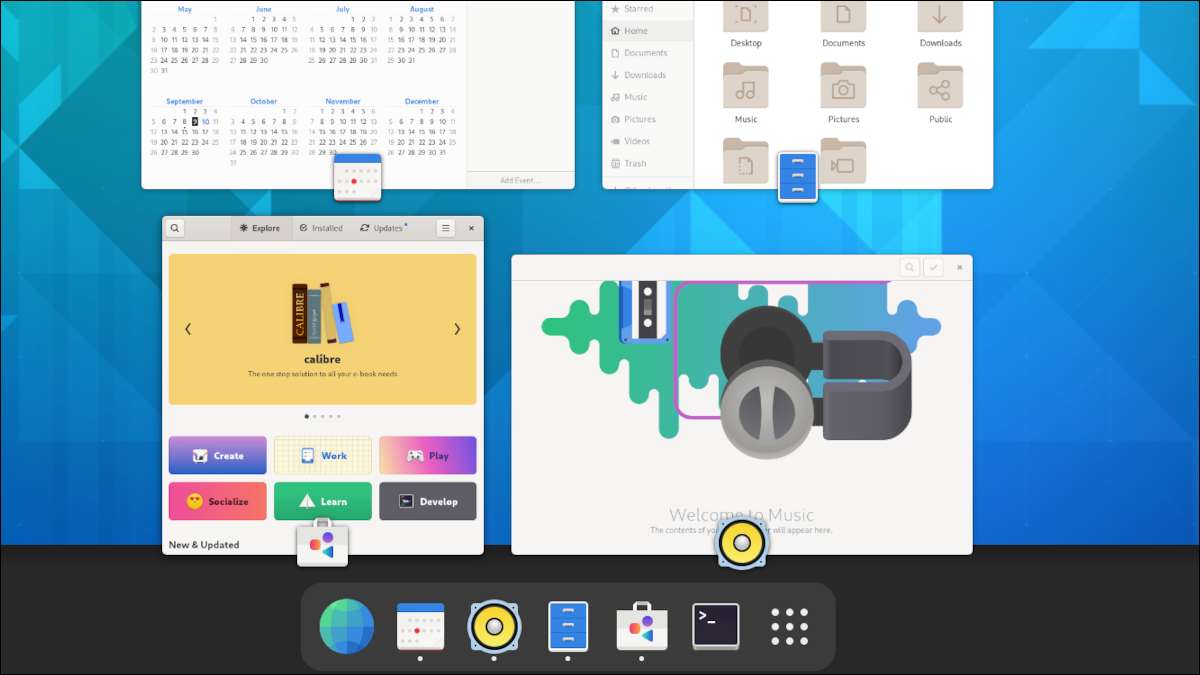Click the October month heading in Calendar

tap(264, 101)
